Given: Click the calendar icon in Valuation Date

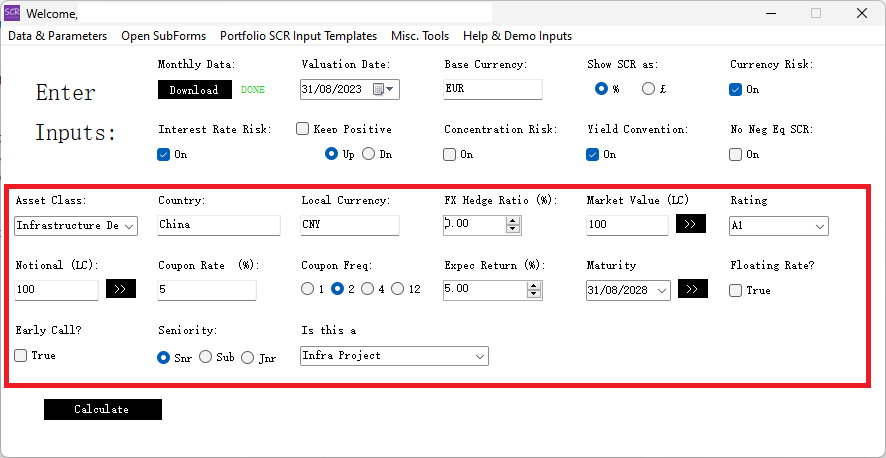Looking at the screenshot, I should coord(379,89).
